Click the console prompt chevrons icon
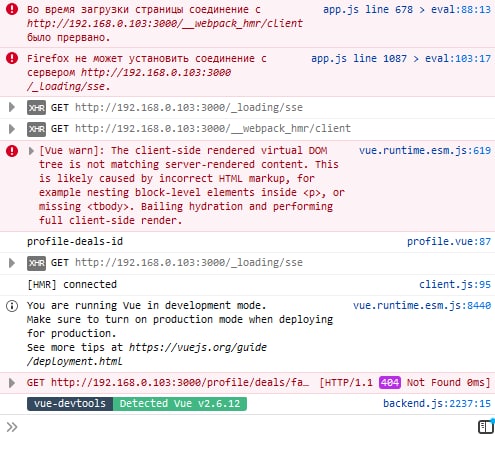Screen dimensions: 495x466 [x=12, y=427]
